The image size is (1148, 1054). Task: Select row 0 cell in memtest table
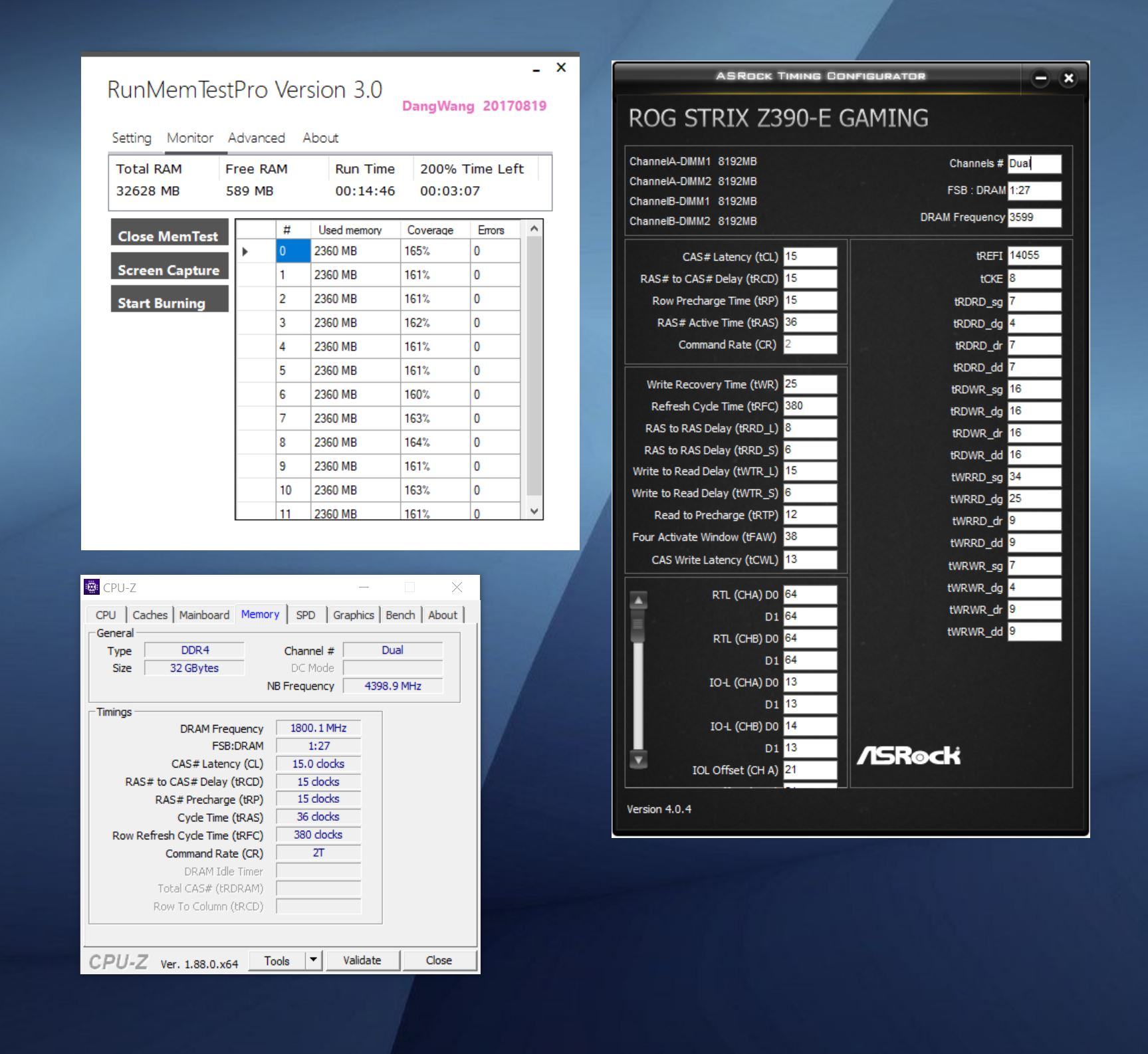293,251
